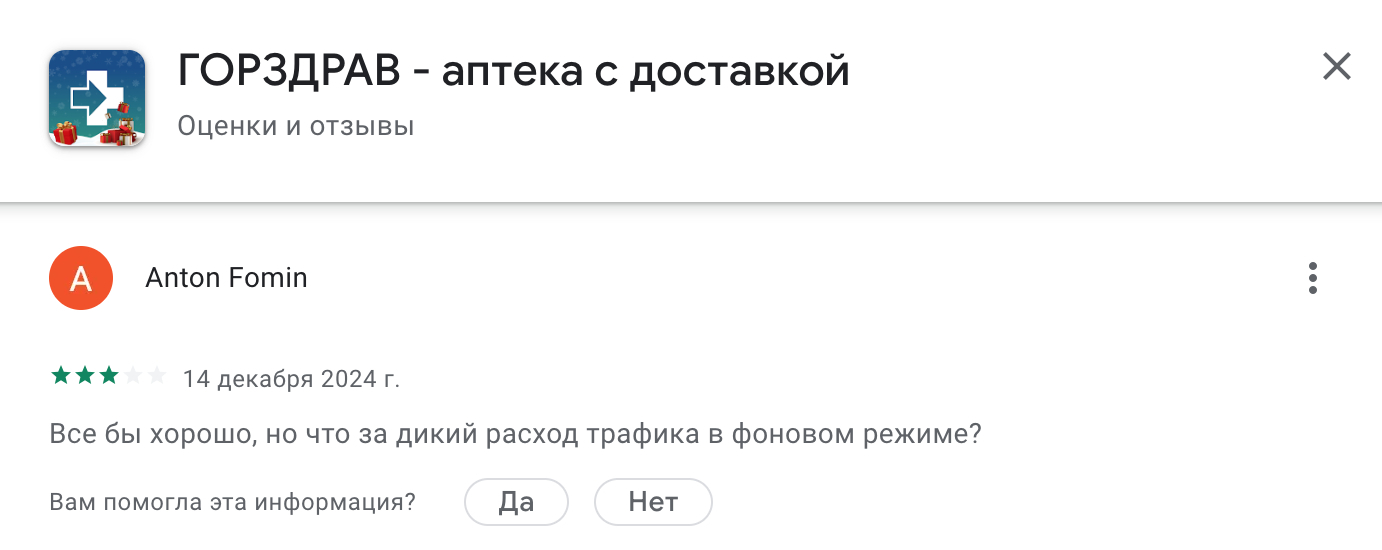
Task: Mark the review helpful with Да
Action: coord(516,502)
